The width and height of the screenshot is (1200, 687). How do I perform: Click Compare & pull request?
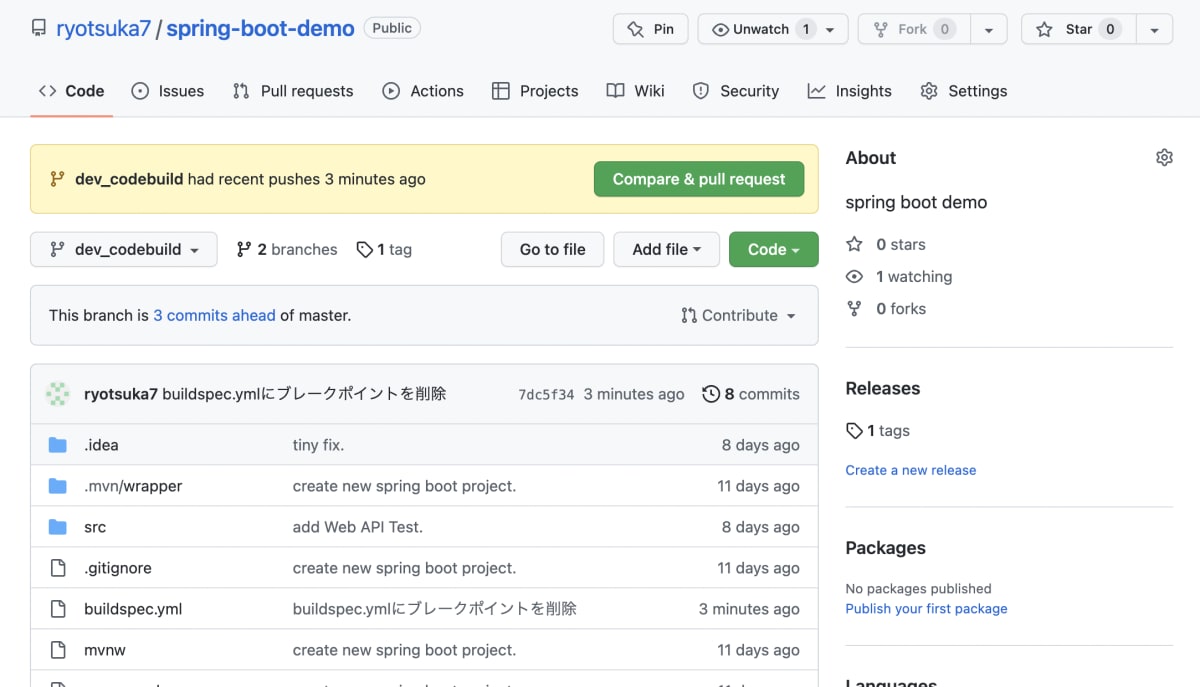pos(699,179)
